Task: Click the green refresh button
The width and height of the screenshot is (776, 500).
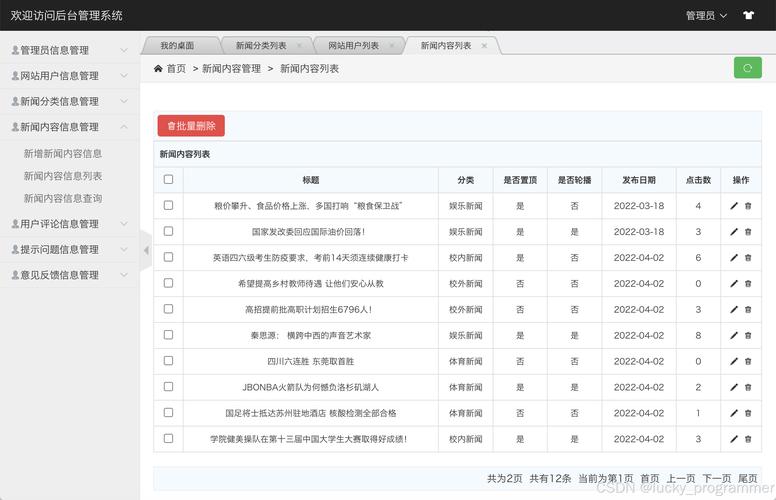Action: click(x=747, y=68)
